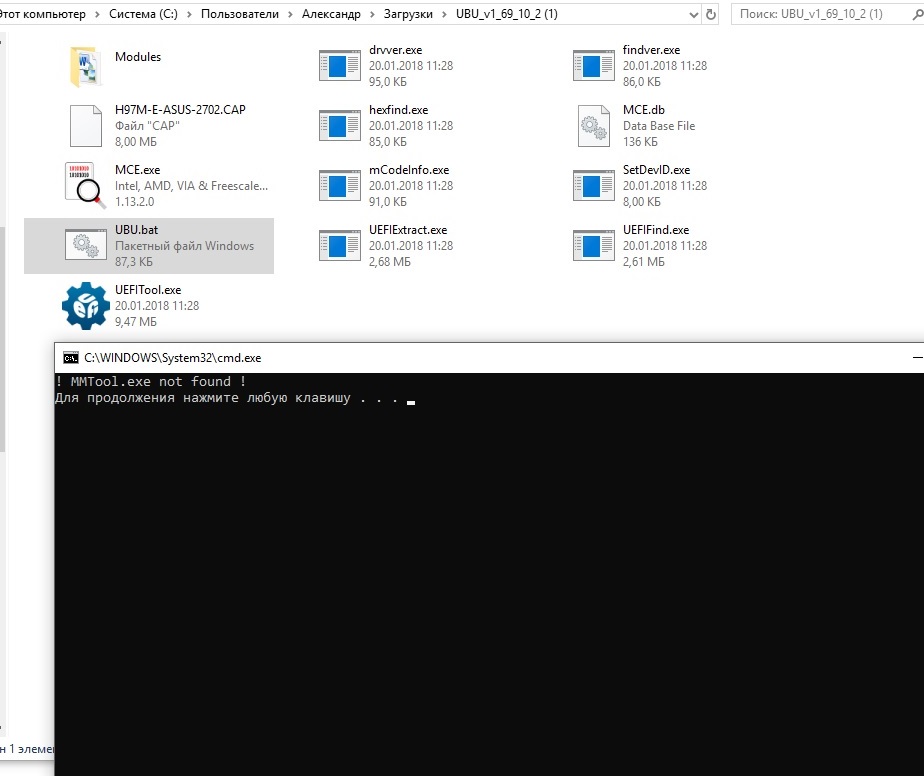Click the MCE.exe file name
Image resolution: width=924 pixels, height=776 pixels.
[137, 170]
